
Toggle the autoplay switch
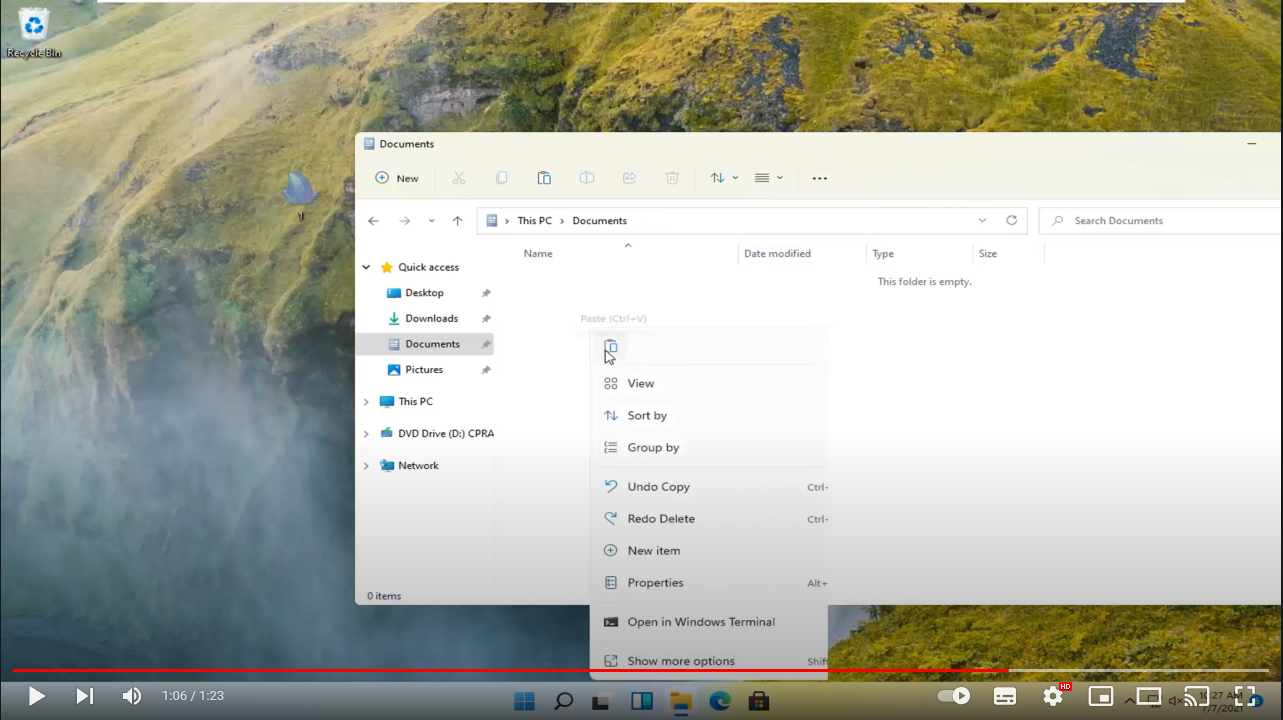[x=953, y=696]
